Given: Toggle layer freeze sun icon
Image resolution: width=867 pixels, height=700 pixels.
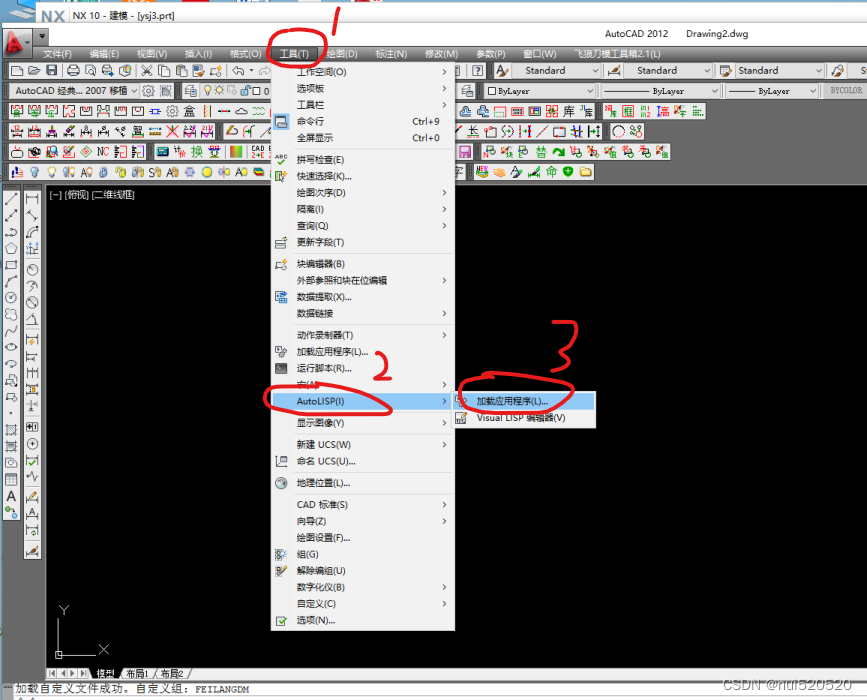Looking at the screenshot, I should click(220, 91).
